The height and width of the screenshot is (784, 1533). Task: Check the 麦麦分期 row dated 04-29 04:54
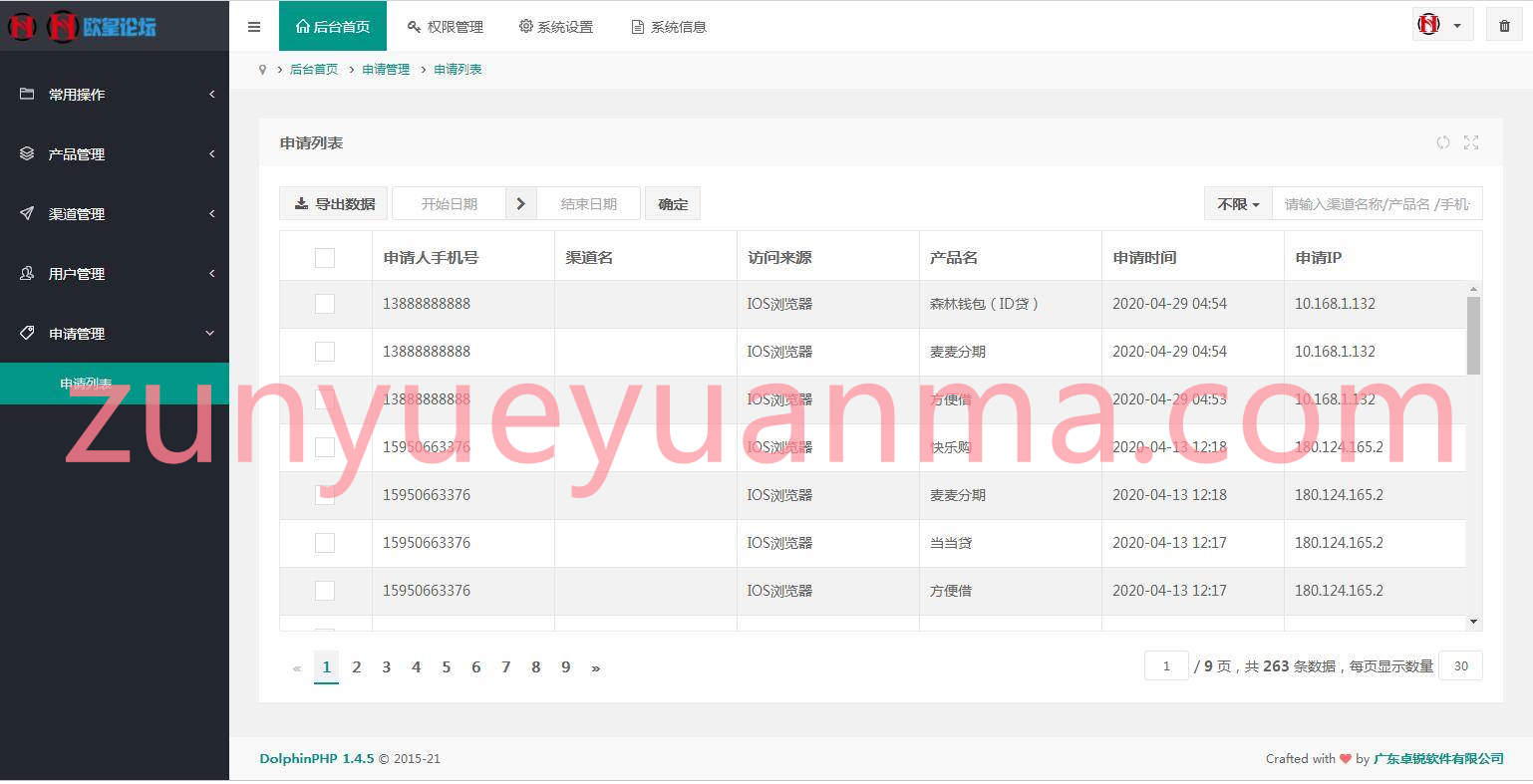[x=325, y=352]
